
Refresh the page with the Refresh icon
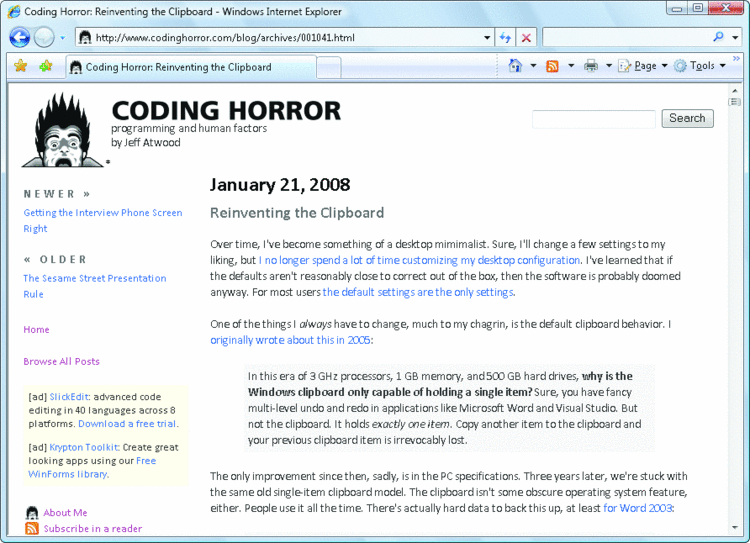[x=505, y=37]
